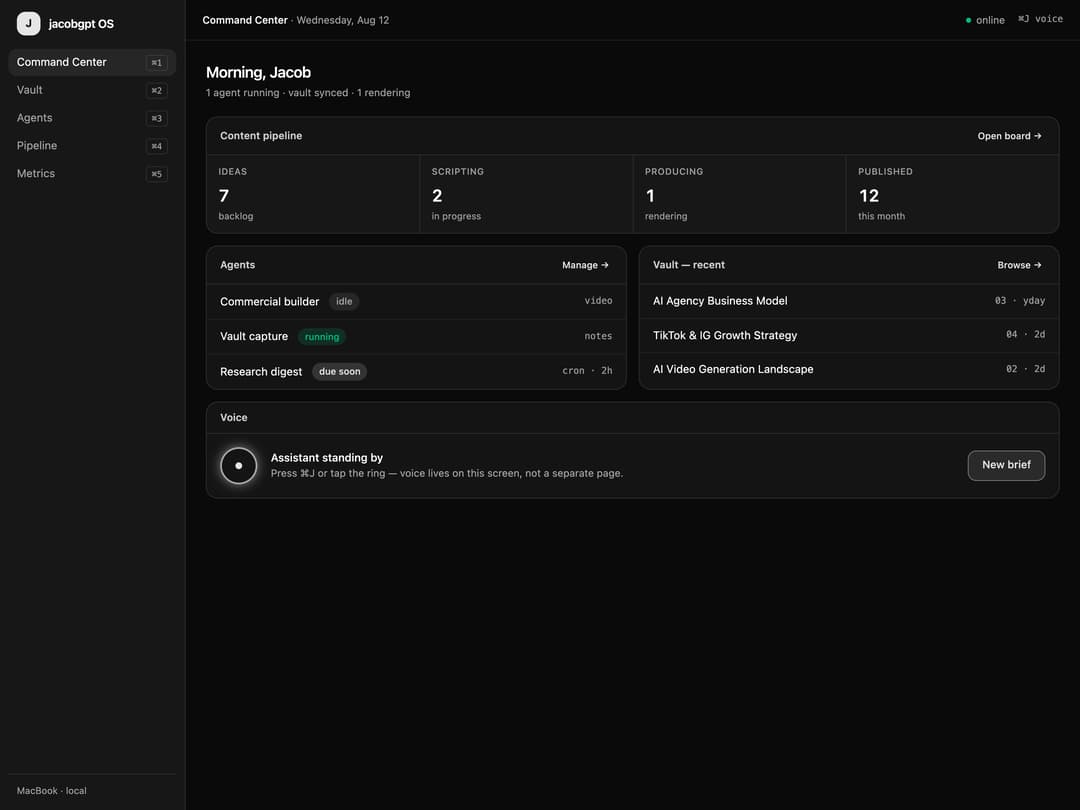Open AI Agency Business Model note
Image resolution: width=1080 pixels, height=810 pixels.
[849, 301]
